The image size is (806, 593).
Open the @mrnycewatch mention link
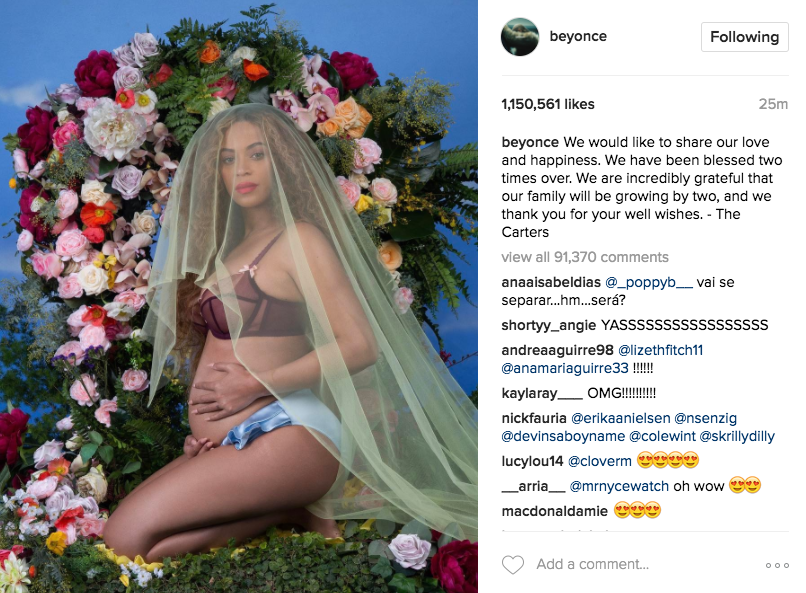(x=619, y=486)
